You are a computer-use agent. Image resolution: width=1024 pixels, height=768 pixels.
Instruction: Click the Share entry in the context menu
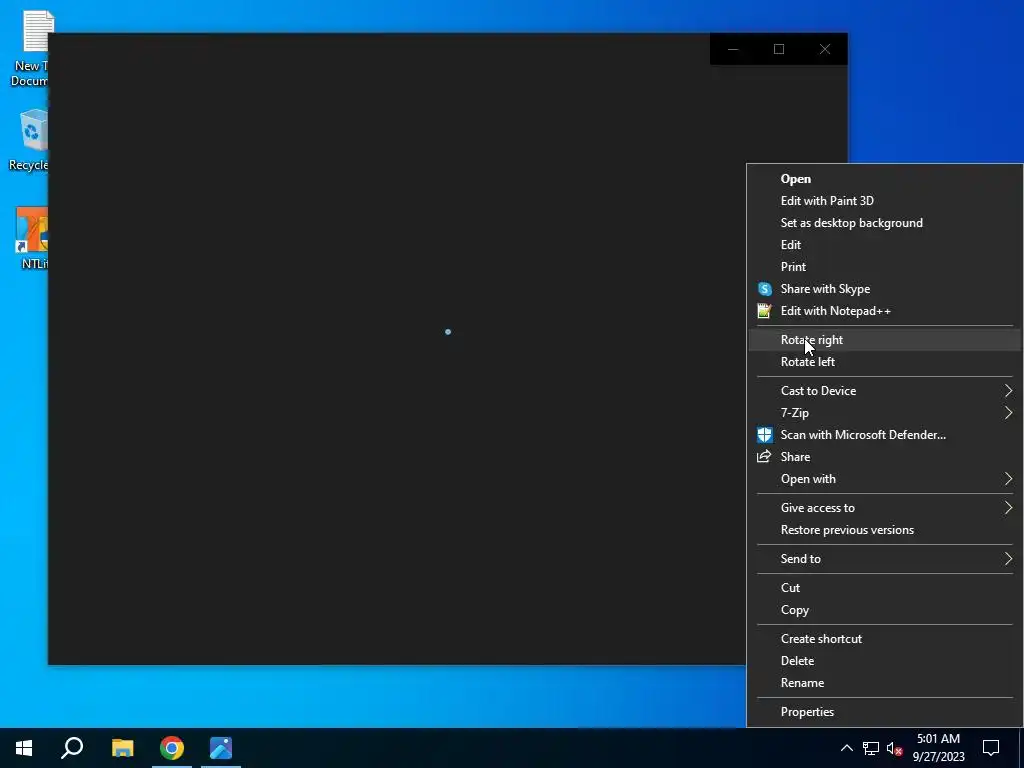(885, 456)
